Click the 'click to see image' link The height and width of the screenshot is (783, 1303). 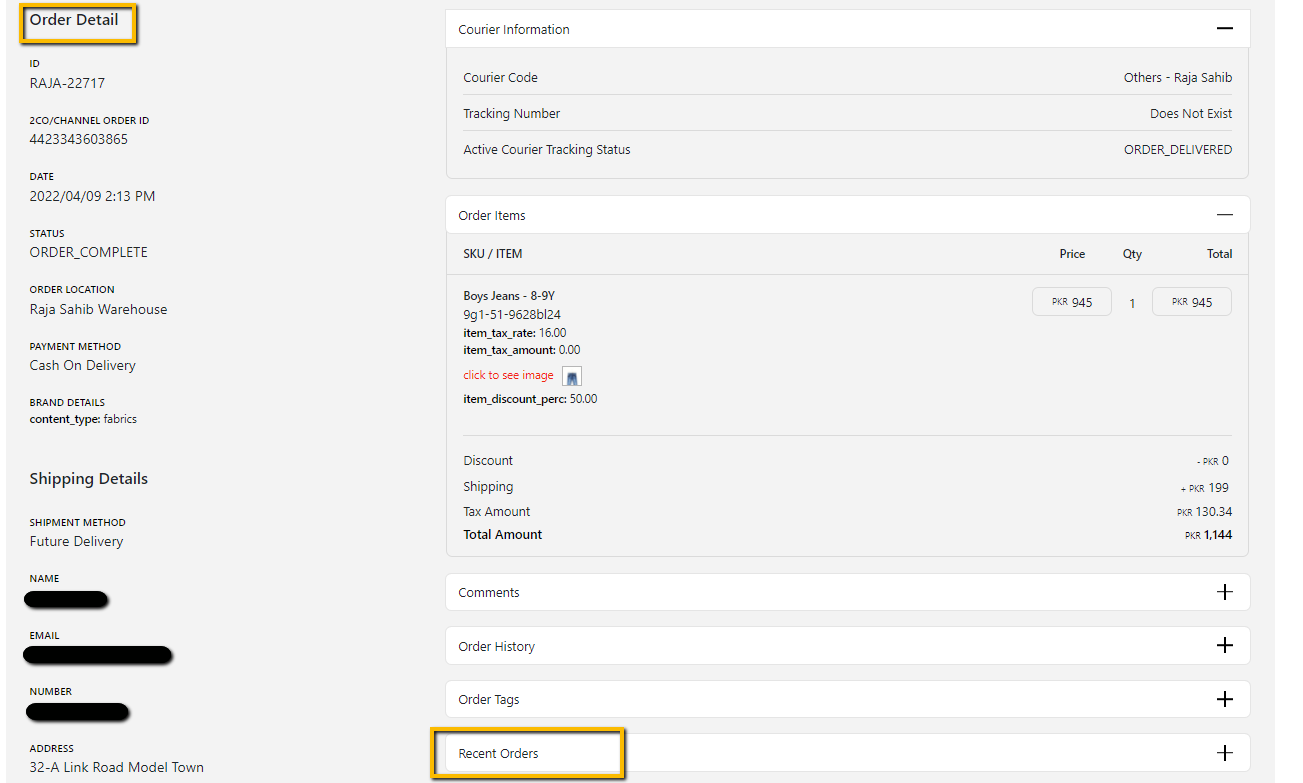(508, 375)
